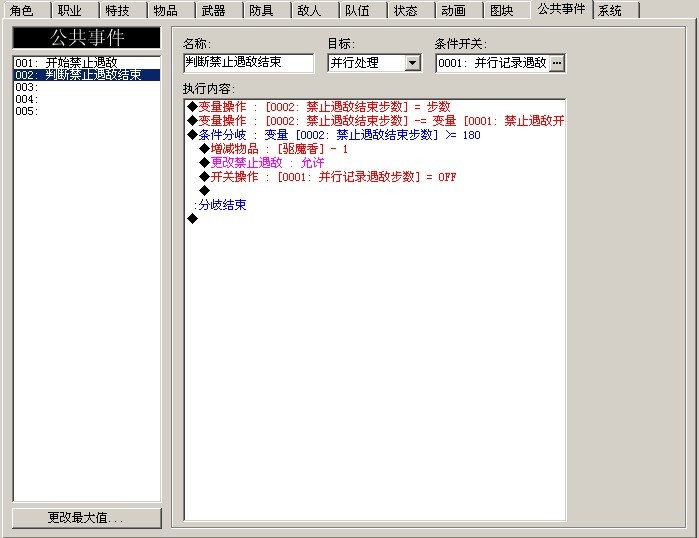699x538 pixels.
Task: Switch to the 防具 tab
Action: tap(266, 10)
